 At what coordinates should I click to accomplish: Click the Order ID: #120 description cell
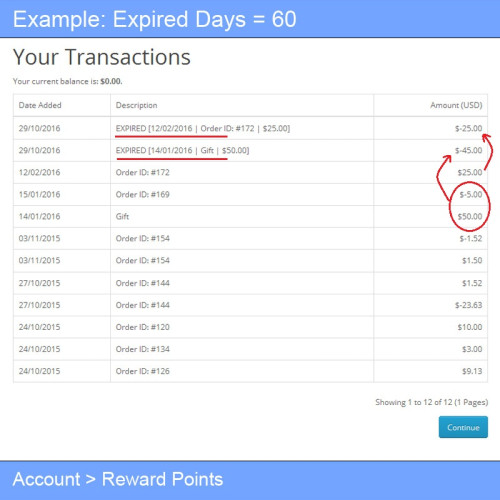point(143,327)
